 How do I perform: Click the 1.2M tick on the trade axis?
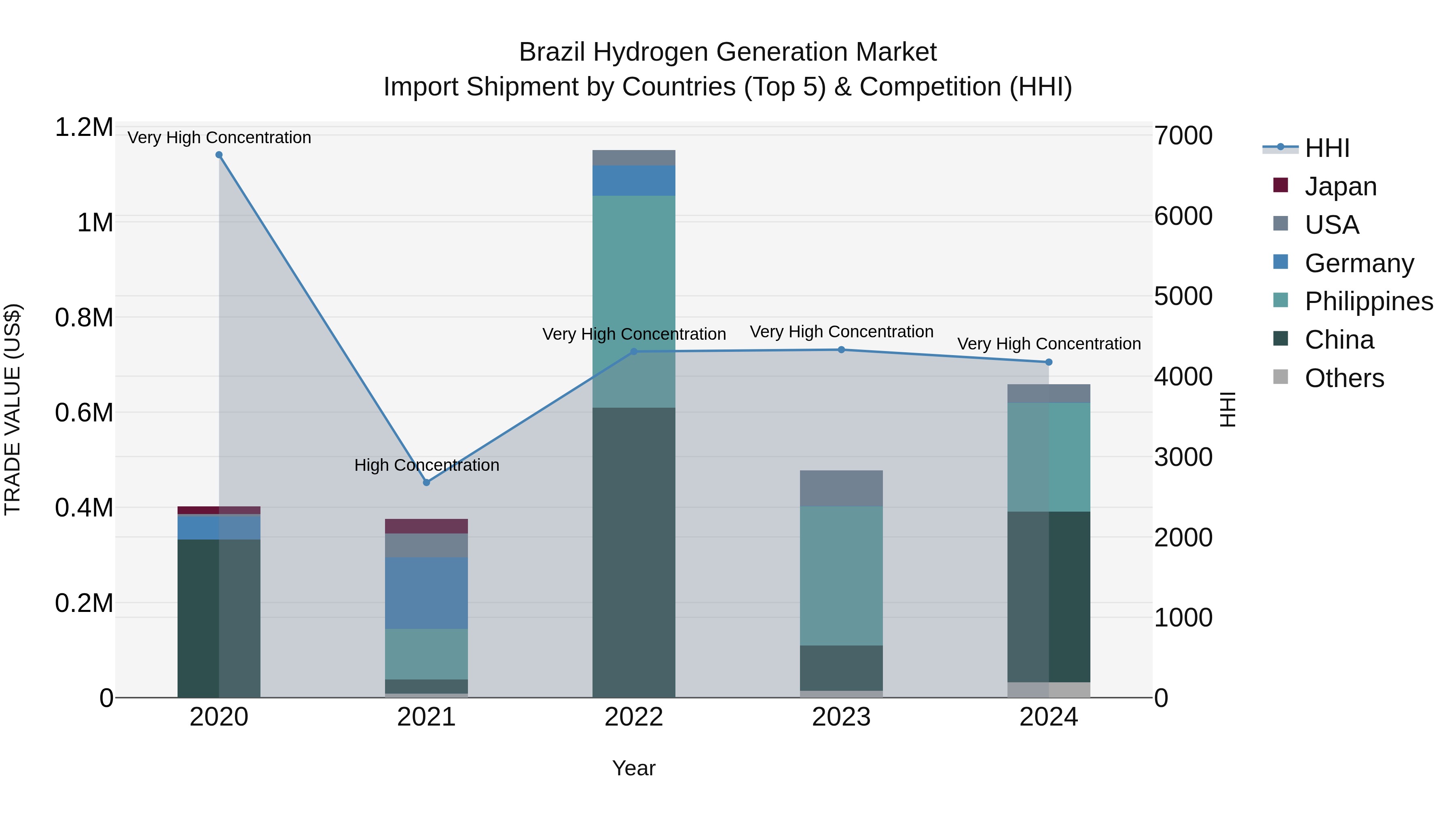84,127
